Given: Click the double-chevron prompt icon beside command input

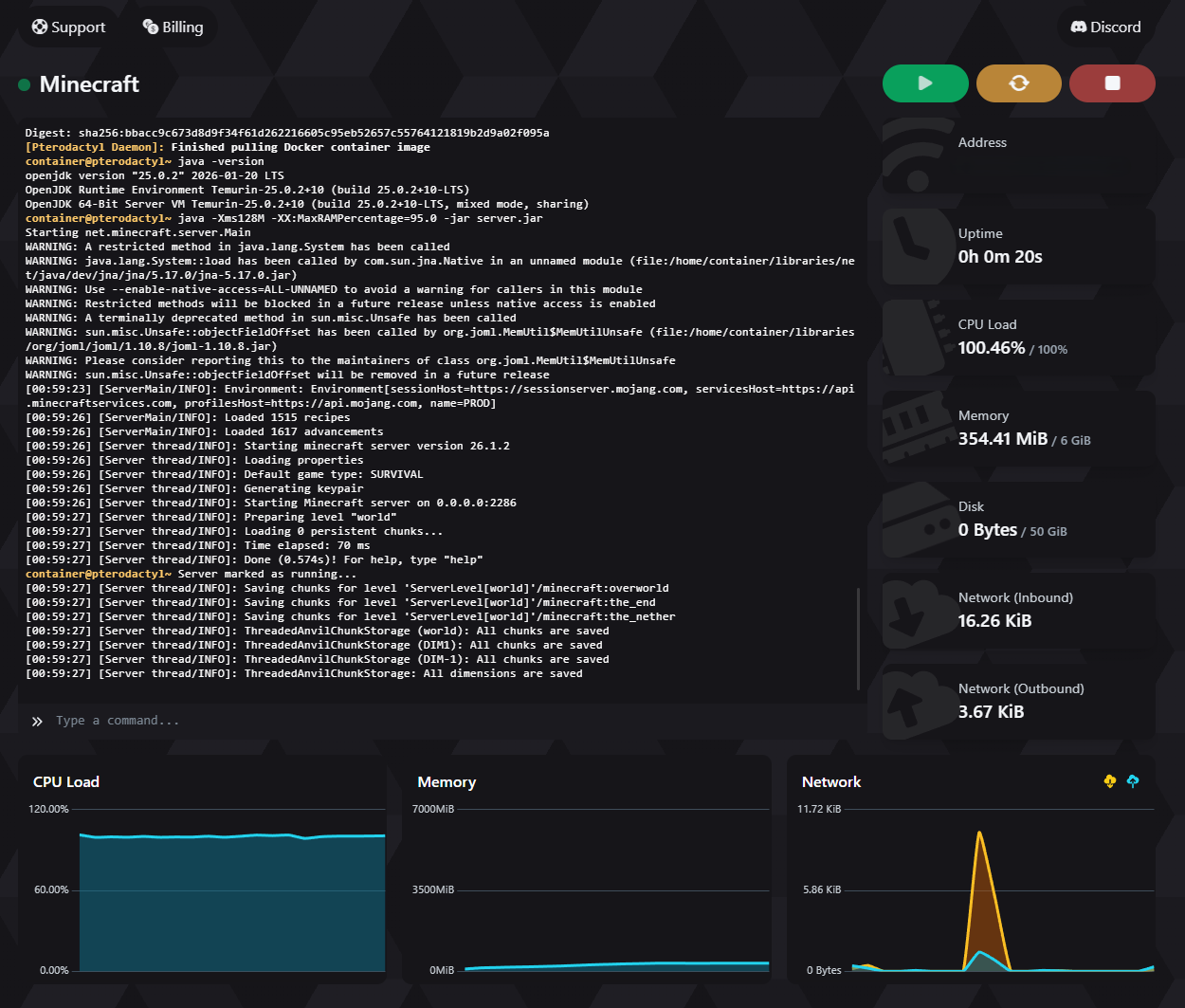Looking at the screenshot, I should (37, 722).
